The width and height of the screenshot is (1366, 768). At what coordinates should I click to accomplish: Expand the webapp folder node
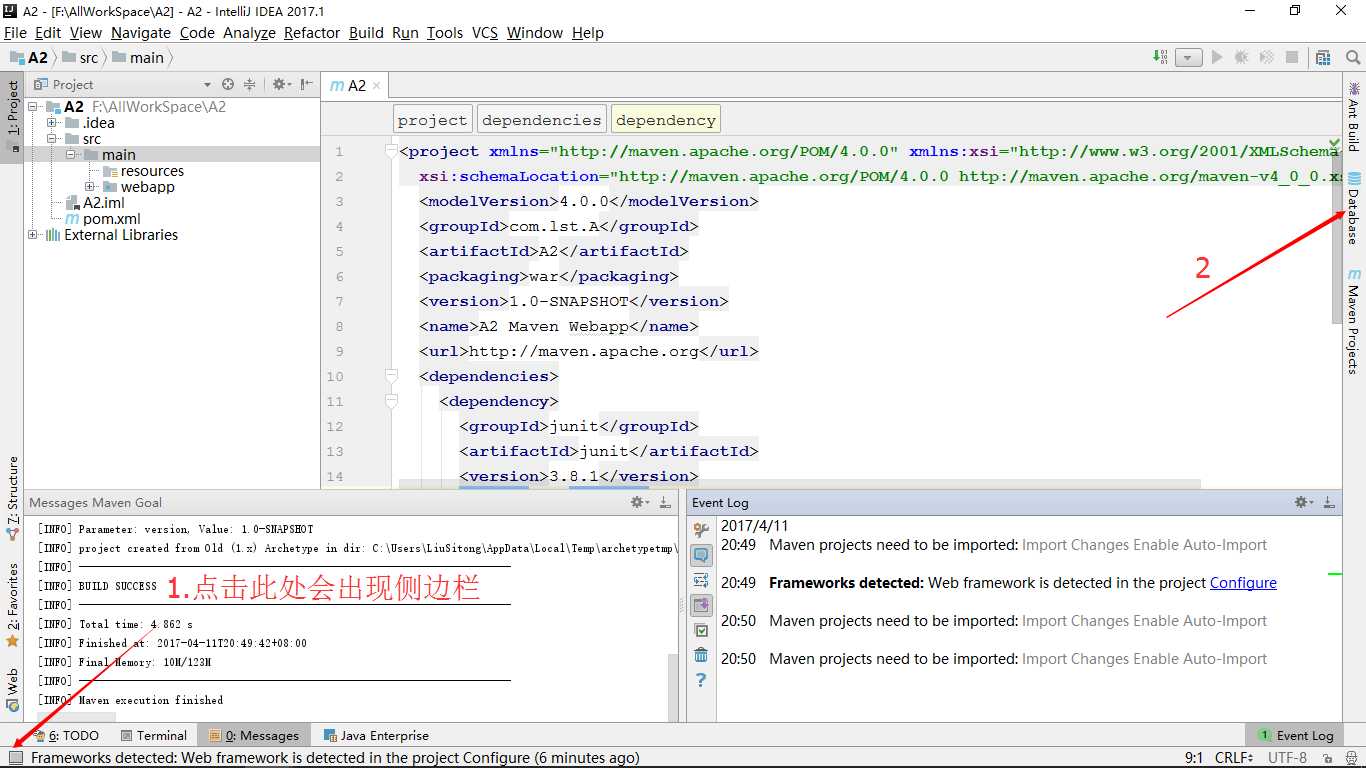(90, 187)
